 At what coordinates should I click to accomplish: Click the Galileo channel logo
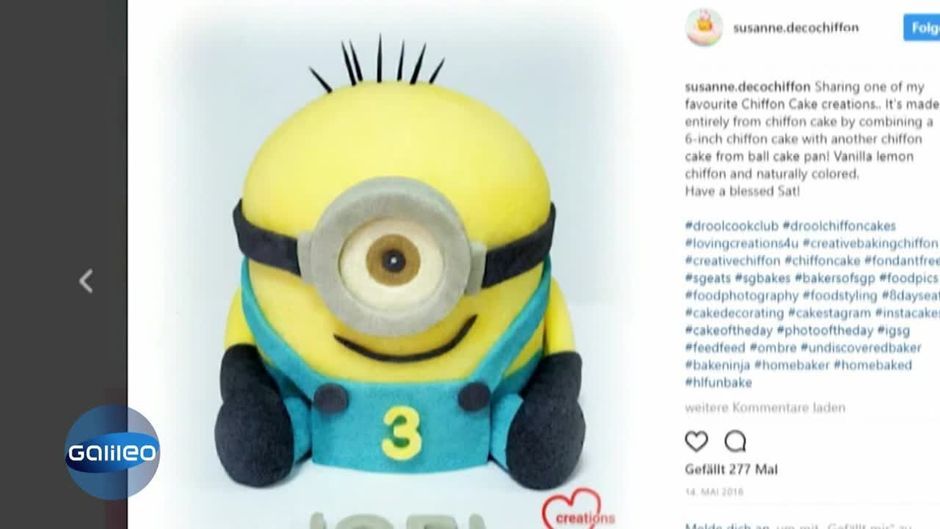point(112,452)
